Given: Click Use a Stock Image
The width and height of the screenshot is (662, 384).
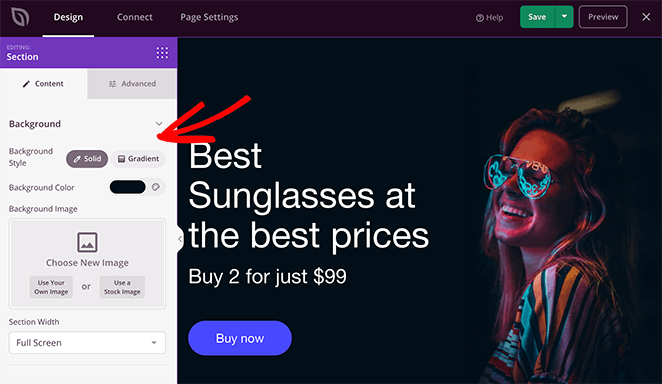Looking at the screenshot, I should pos(122,287).
